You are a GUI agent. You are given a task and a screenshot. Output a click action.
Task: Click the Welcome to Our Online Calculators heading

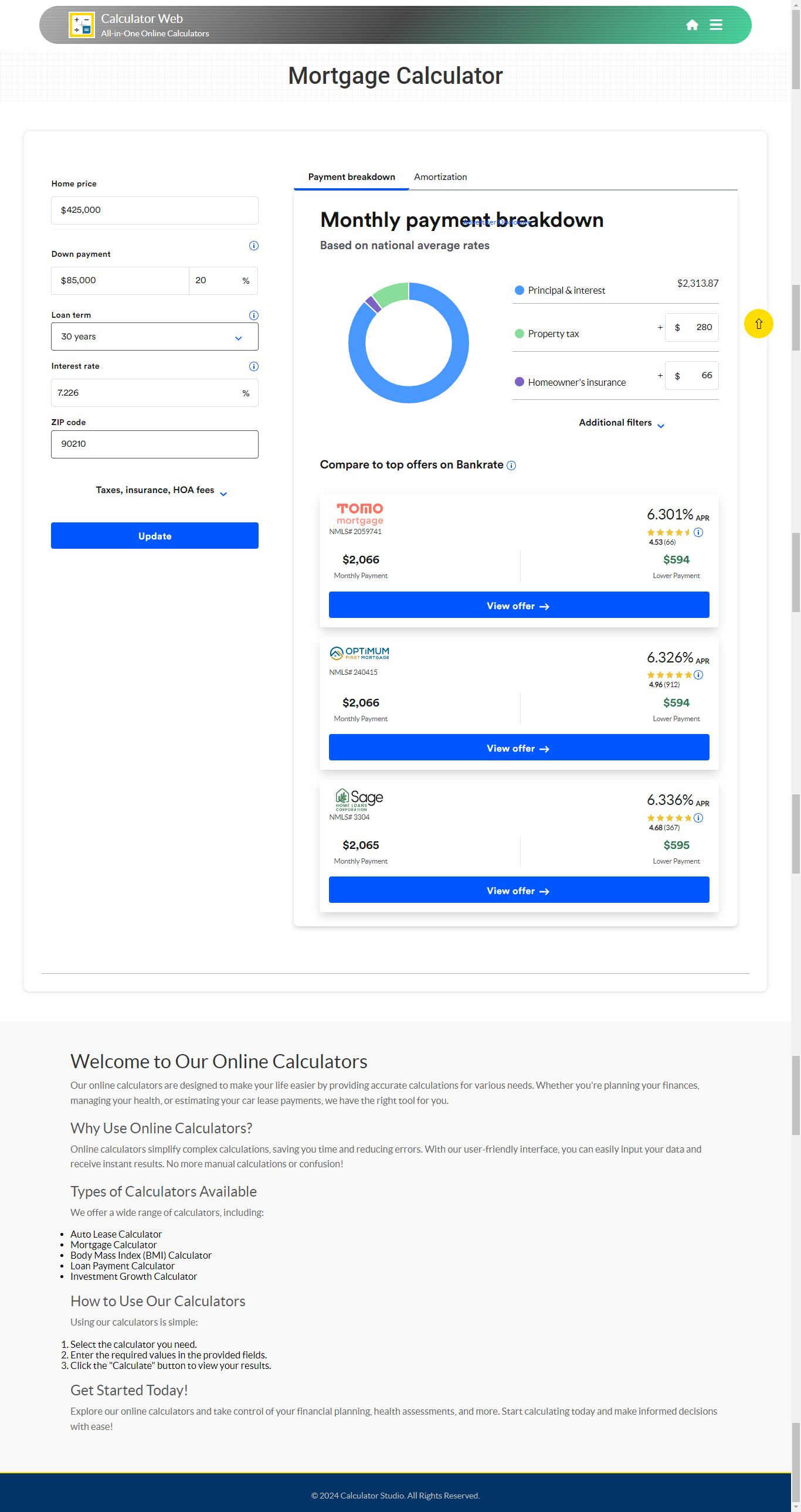click(219, 1062)
